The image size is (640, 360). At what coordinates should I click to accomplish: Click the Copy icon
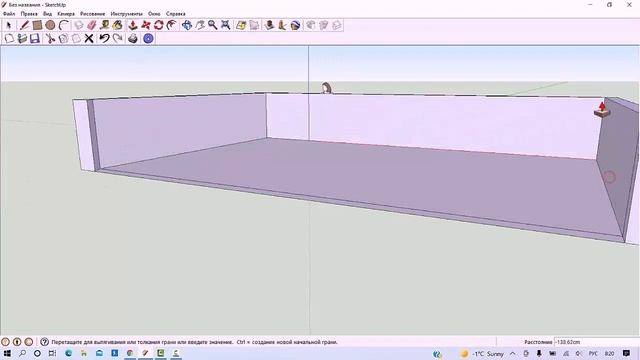63,38
